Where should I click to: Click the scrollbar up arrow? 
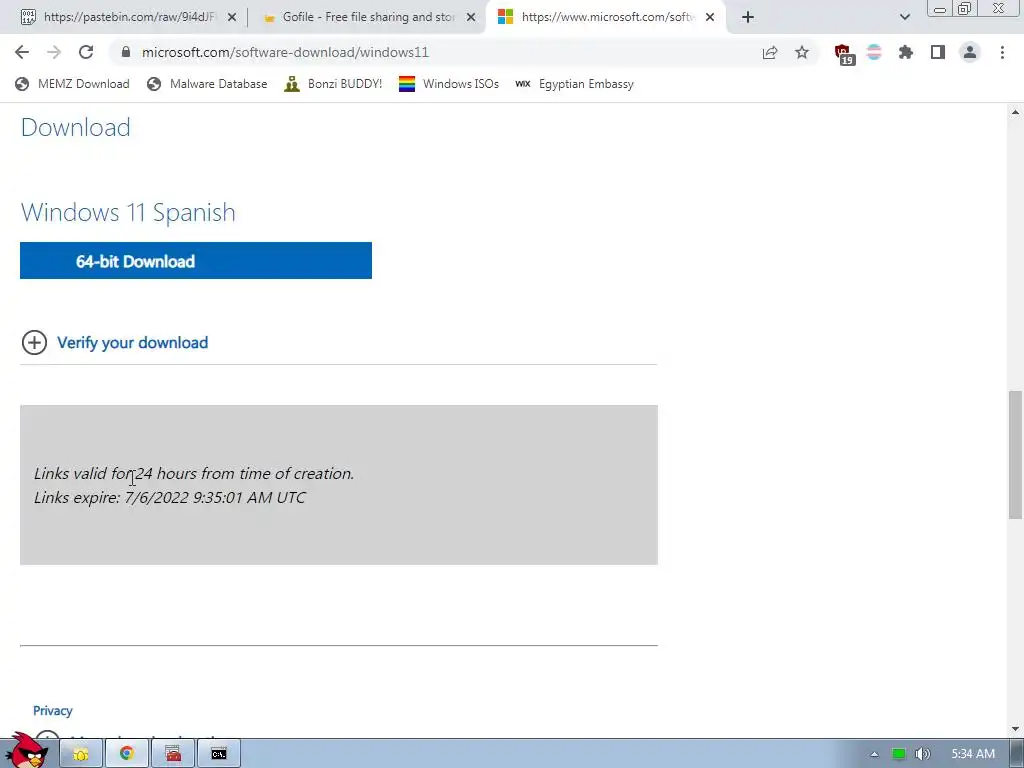(1015, 112)
